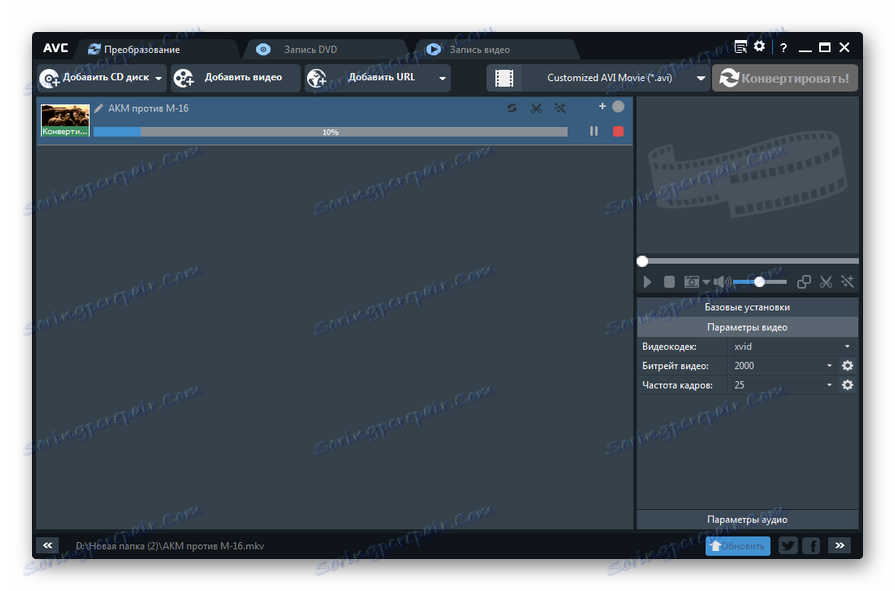Image resolution: width=895 pixels, height=591 pixels.
Task: Collapse the left panel with double arrows
Action: 47,546
